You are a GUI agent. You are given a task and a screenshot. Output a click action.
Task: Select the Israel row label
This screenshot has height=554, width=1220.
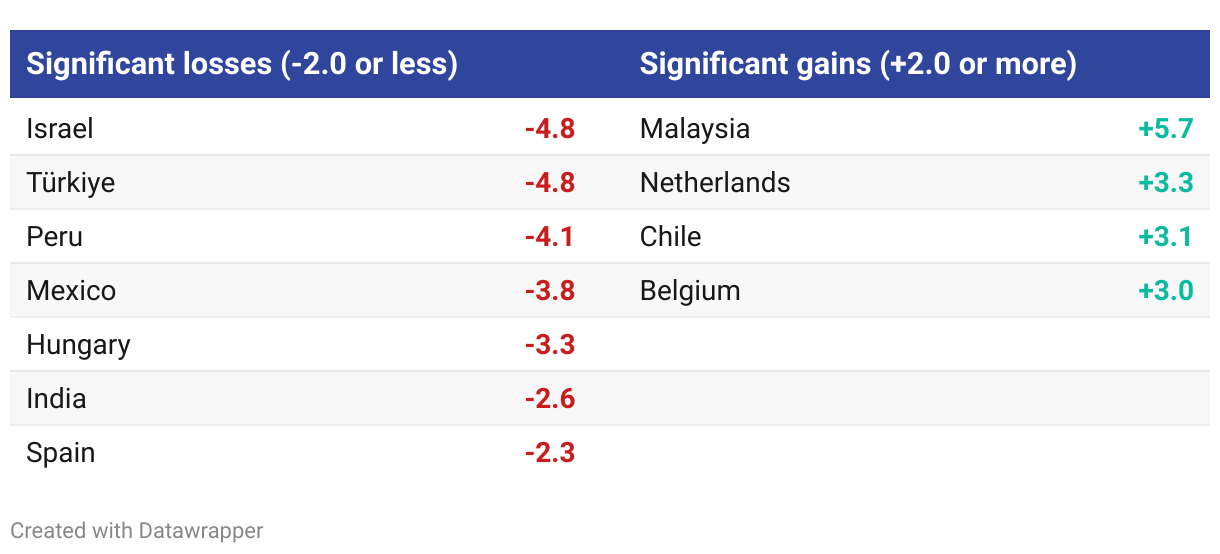[60, 128]
